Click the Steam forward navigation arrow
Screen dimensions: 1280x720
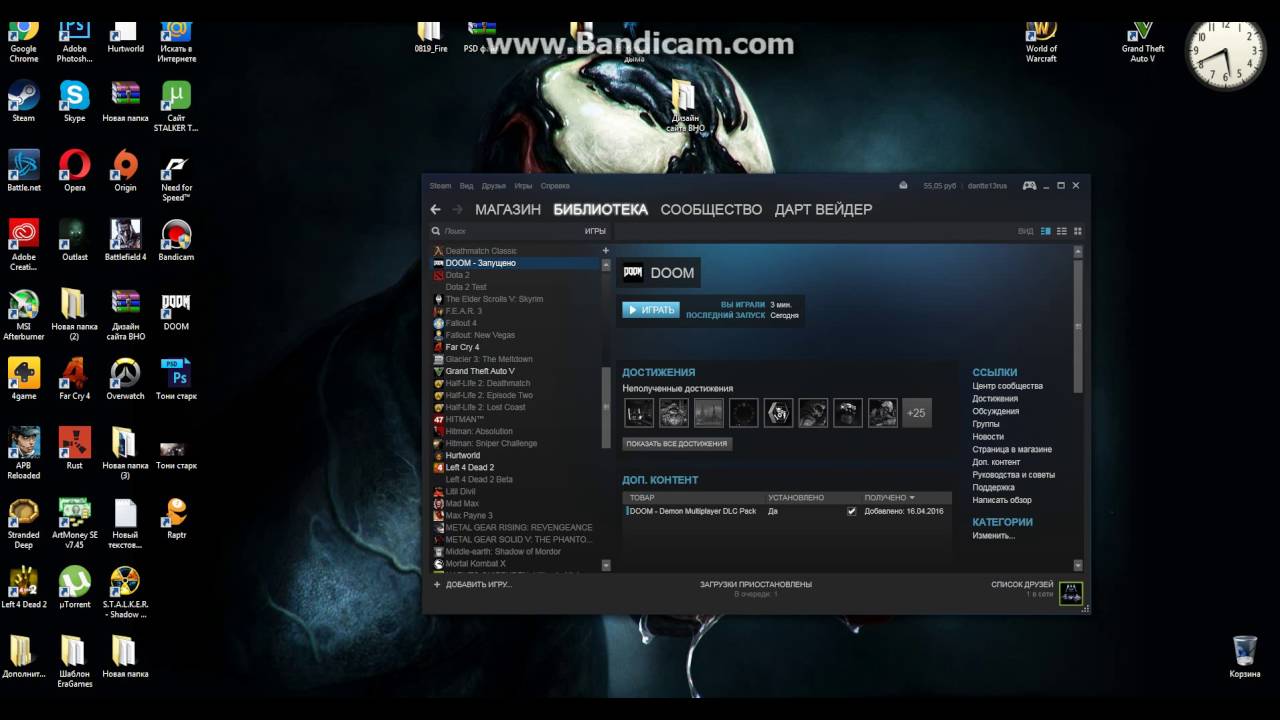pos(457,209)
